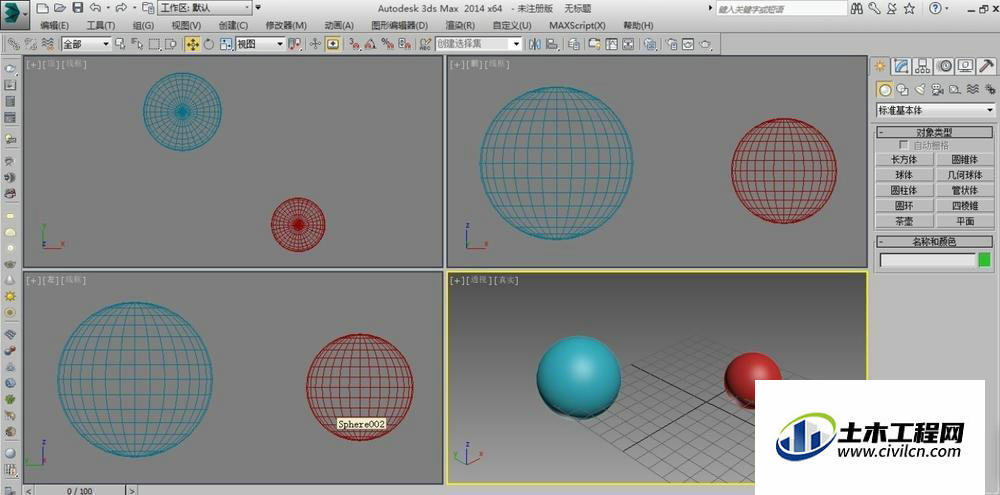The height and width of the screenshot is (495, 1000).
Task: Choose the Rectangular Selection Region icon
Action: coord(154,44)
